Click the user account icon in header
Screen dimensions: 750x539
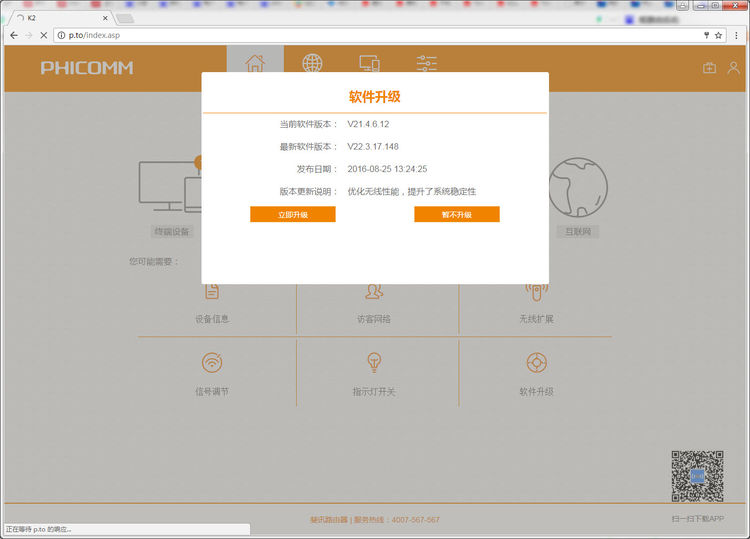pos(733,68)
